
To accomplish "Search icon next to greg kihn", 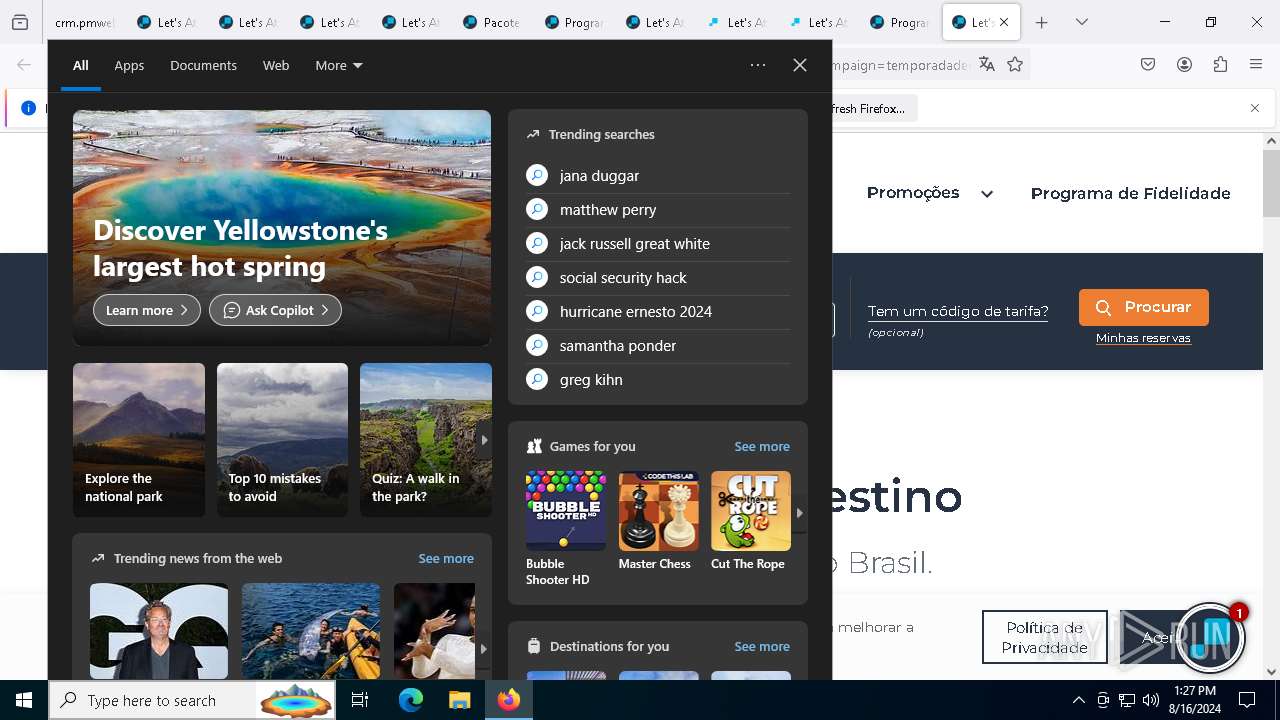I will coord(537,379).
